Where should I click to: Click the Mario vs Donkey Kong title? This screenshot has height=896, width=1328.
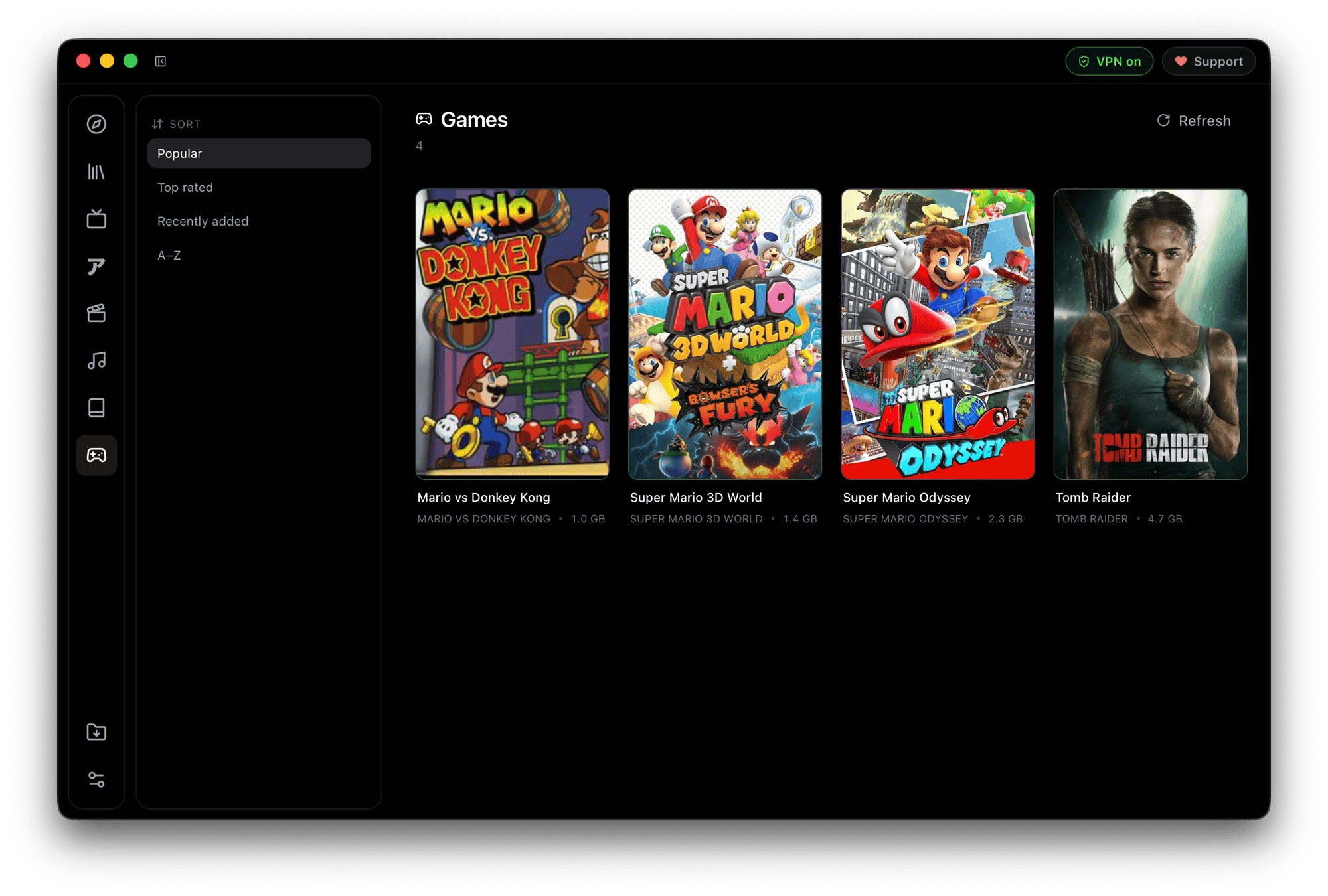tap(484, 497)
